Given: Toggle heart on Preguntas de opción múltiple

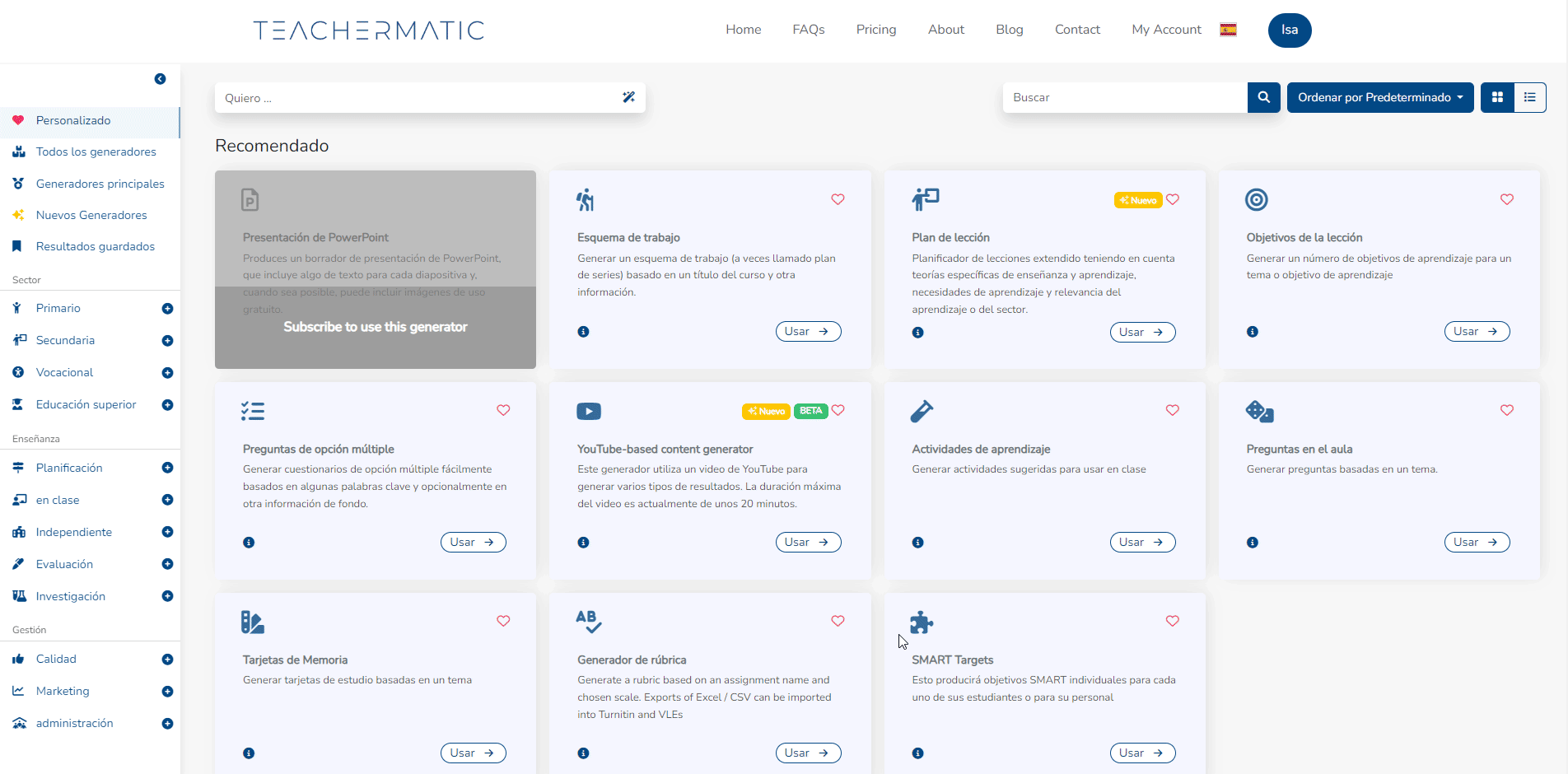Looking at the screenshot, I should point(503,410).
